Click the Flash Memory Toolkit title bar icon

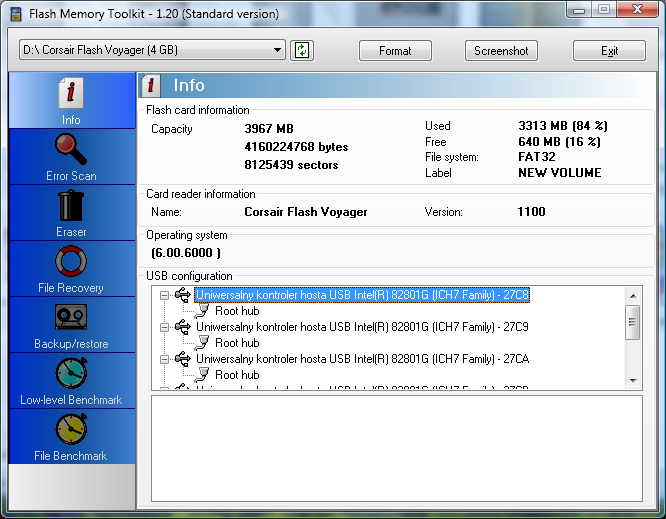[16, 14]
